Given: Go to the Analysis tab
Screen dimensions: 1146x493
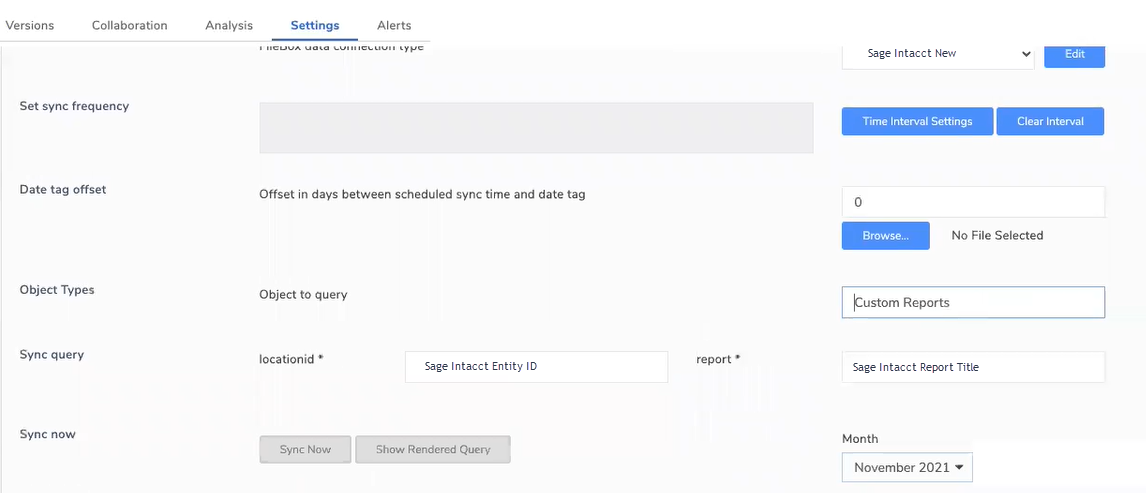Looking at the screenshot, I should point(229,25).
